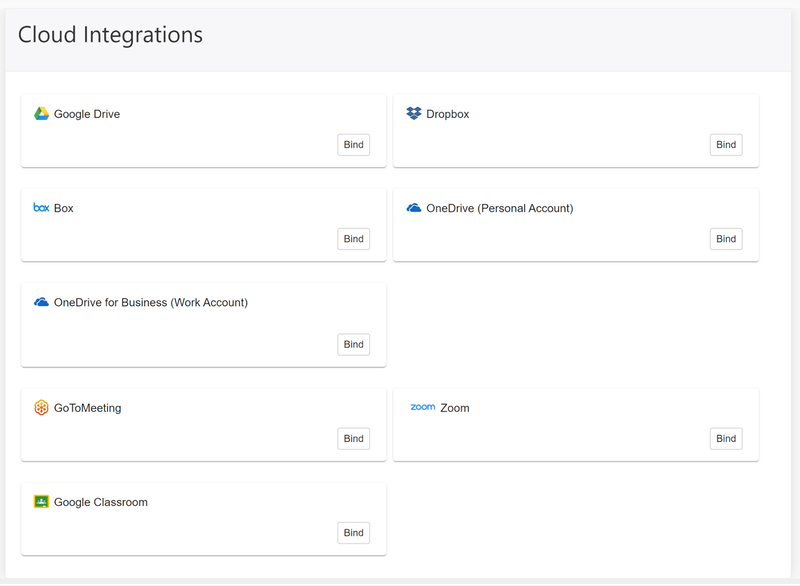Click the Google Classroom icon

point(41,502)
